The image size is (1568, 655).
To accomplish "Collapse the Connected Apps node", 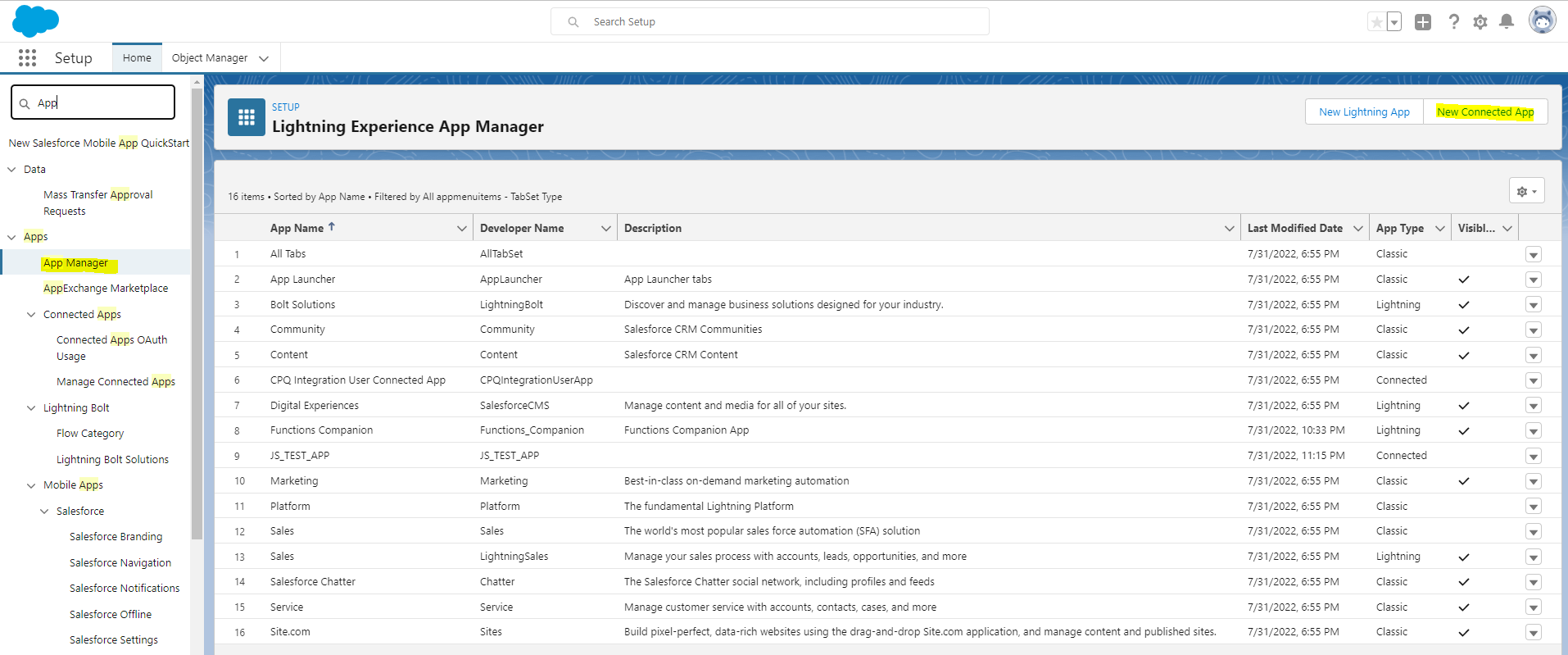I will point(31,315).
